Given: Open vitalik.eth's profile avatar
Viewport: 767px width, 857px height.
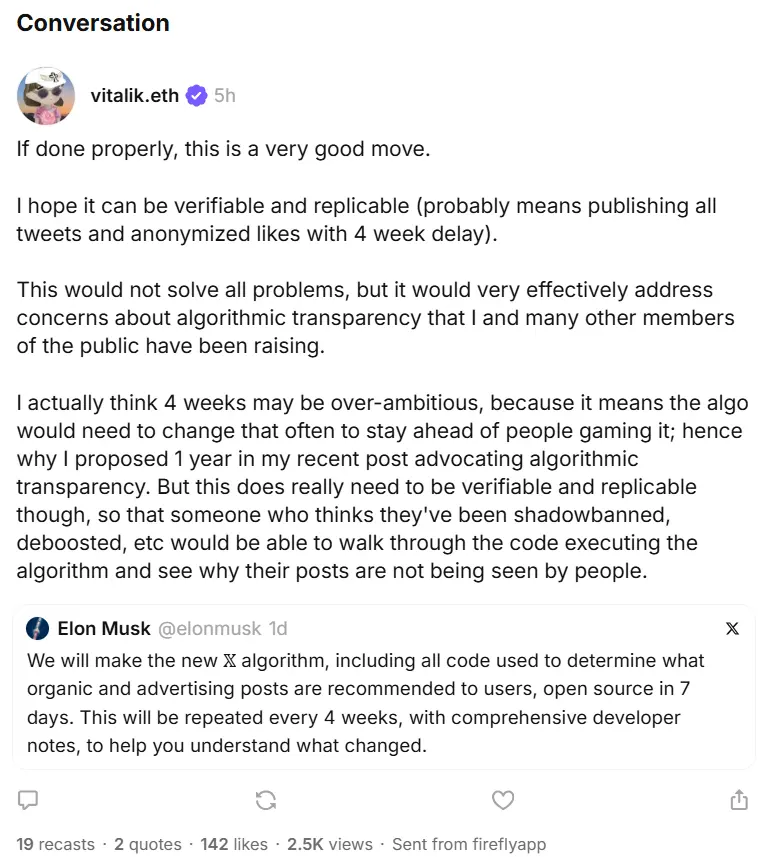Looking at the screenshot, I should pyautogui.click(x=46, y=96).
